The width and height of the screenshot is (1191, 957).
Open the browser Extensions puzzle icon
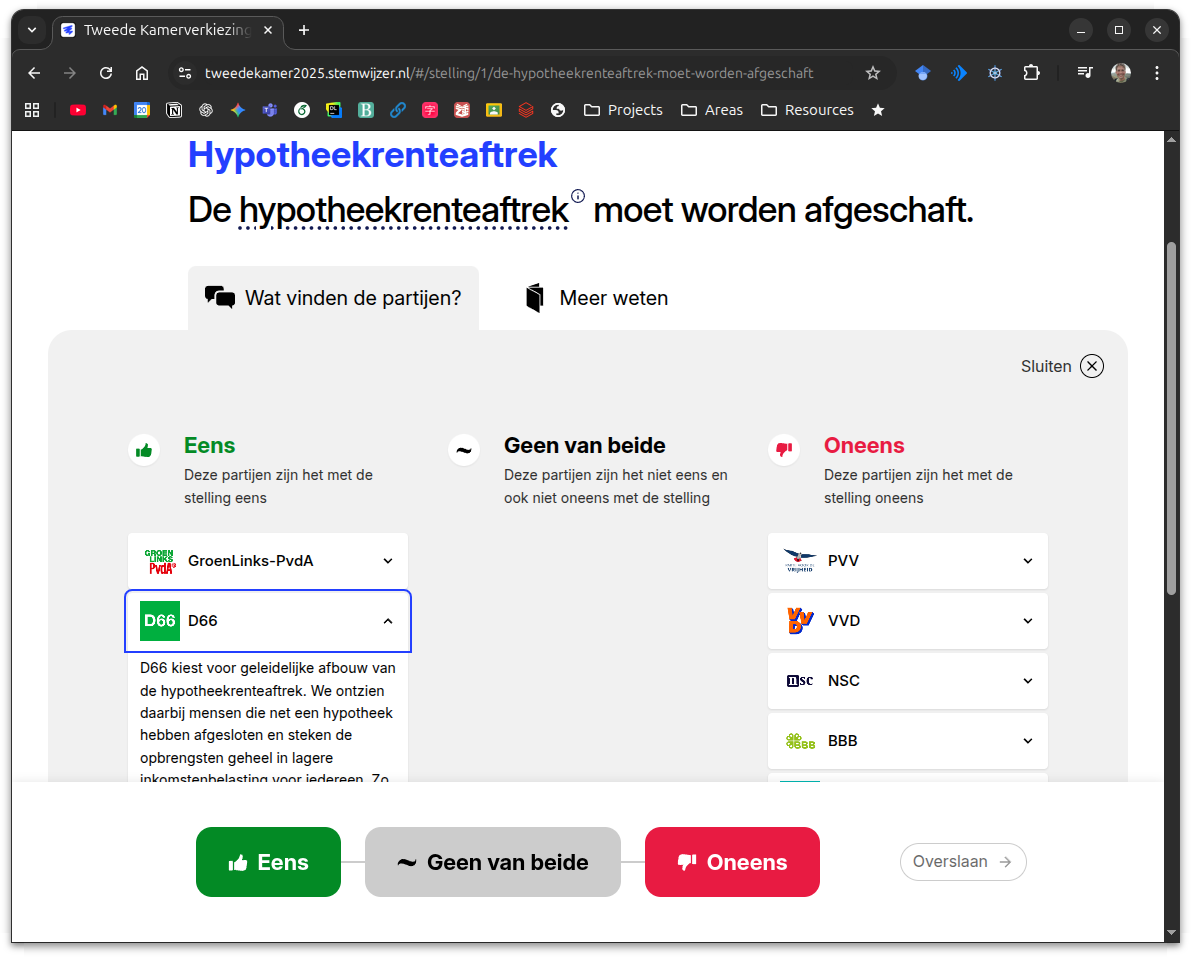click(x=1031, y=73)
